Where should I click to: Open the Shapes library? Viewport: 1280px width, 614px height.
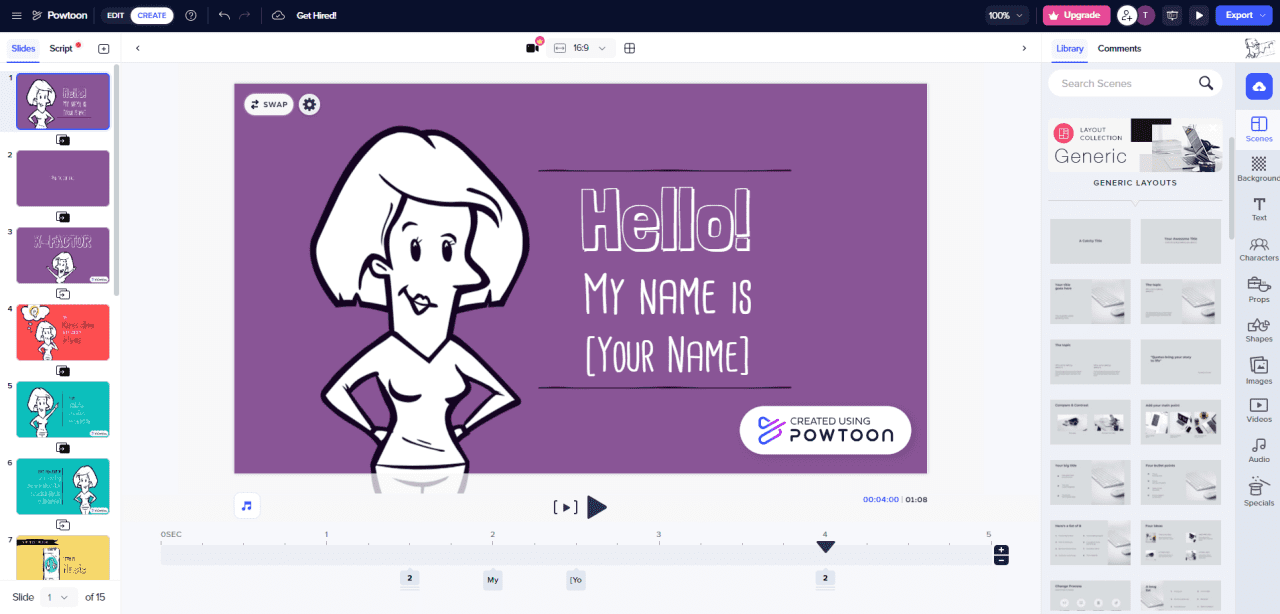point(1259,330)
